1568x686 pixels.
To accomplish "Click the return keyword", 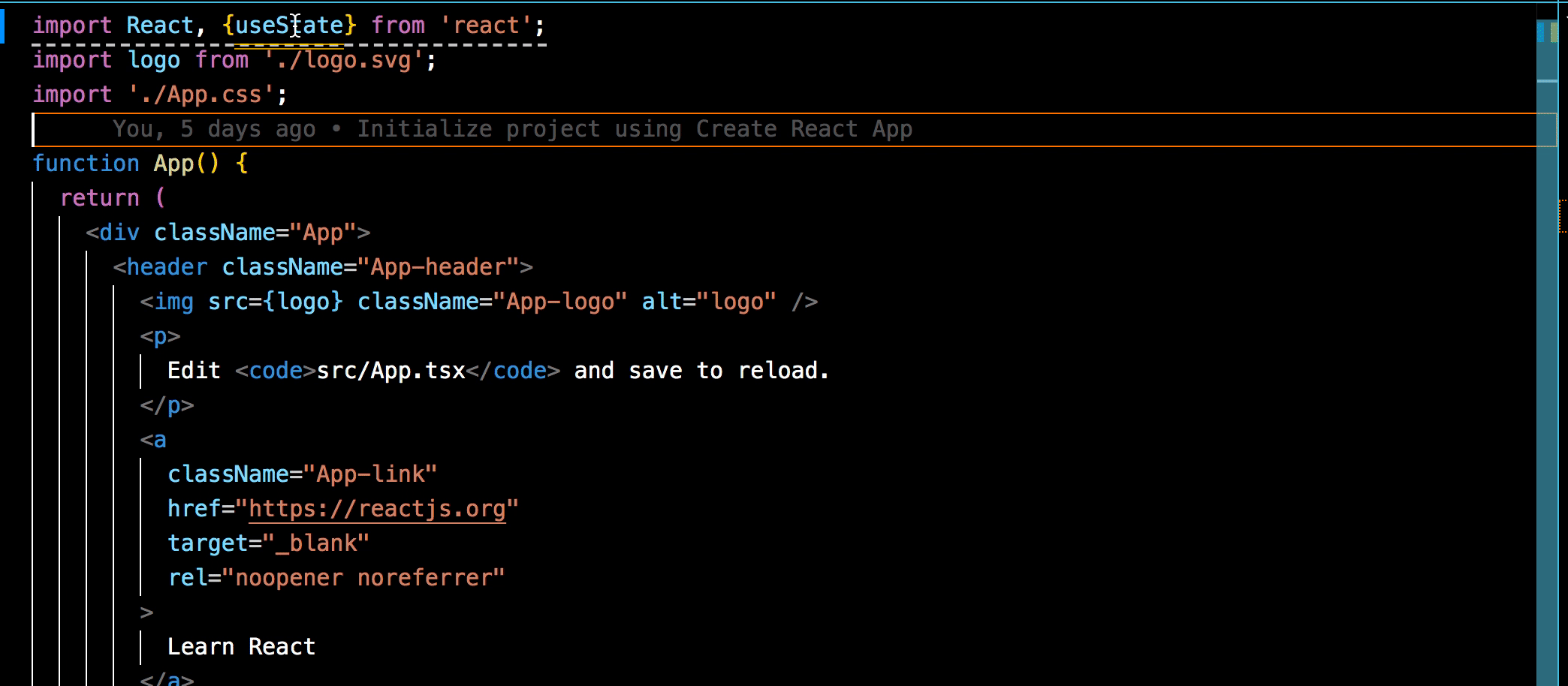I will (x=100, y=197).
